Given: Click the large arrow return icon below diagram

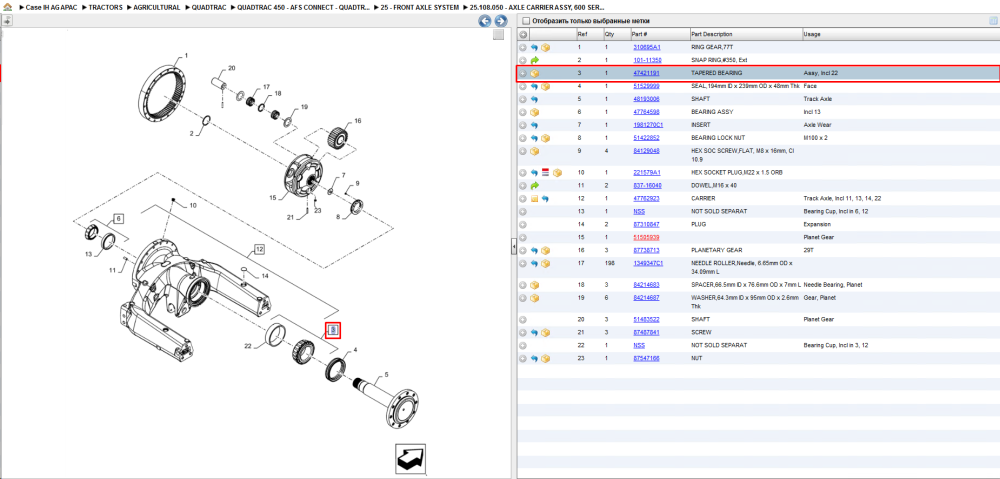Looking at the screenshot, I should pos(410,459).
